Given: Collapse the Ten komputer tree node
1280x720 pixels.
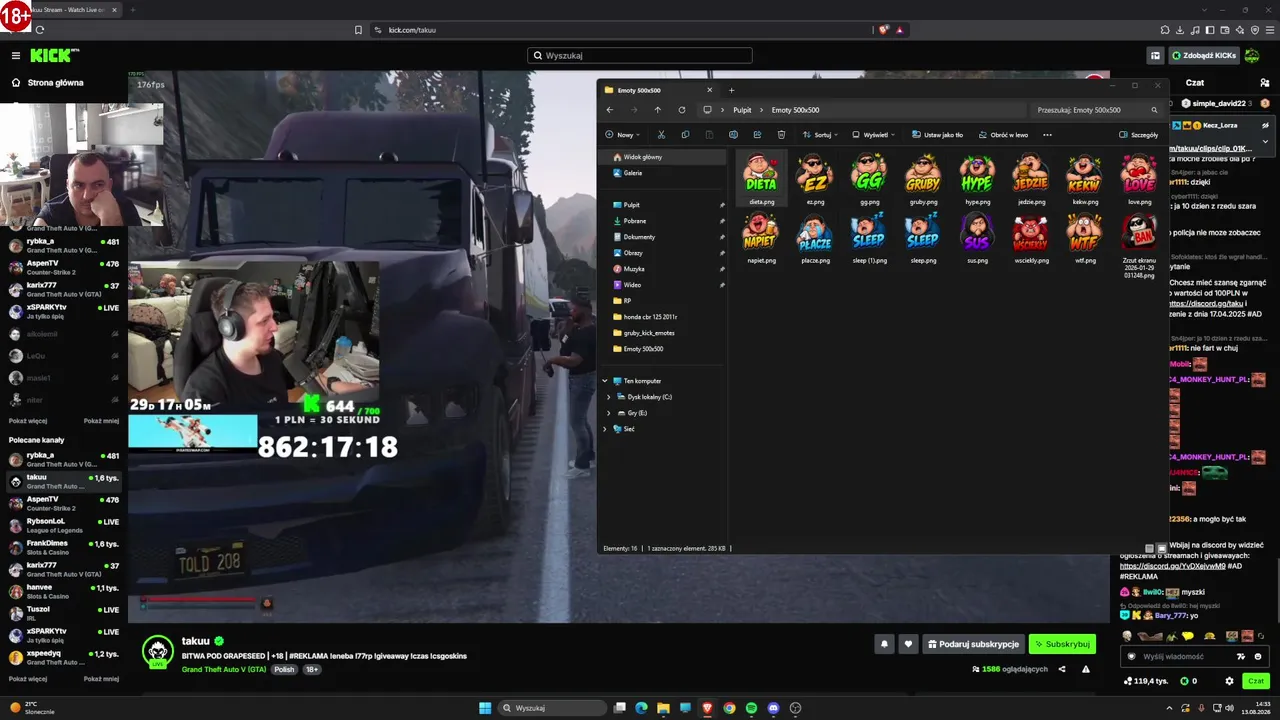Looking at the screenshot, I should click(605, 381).
